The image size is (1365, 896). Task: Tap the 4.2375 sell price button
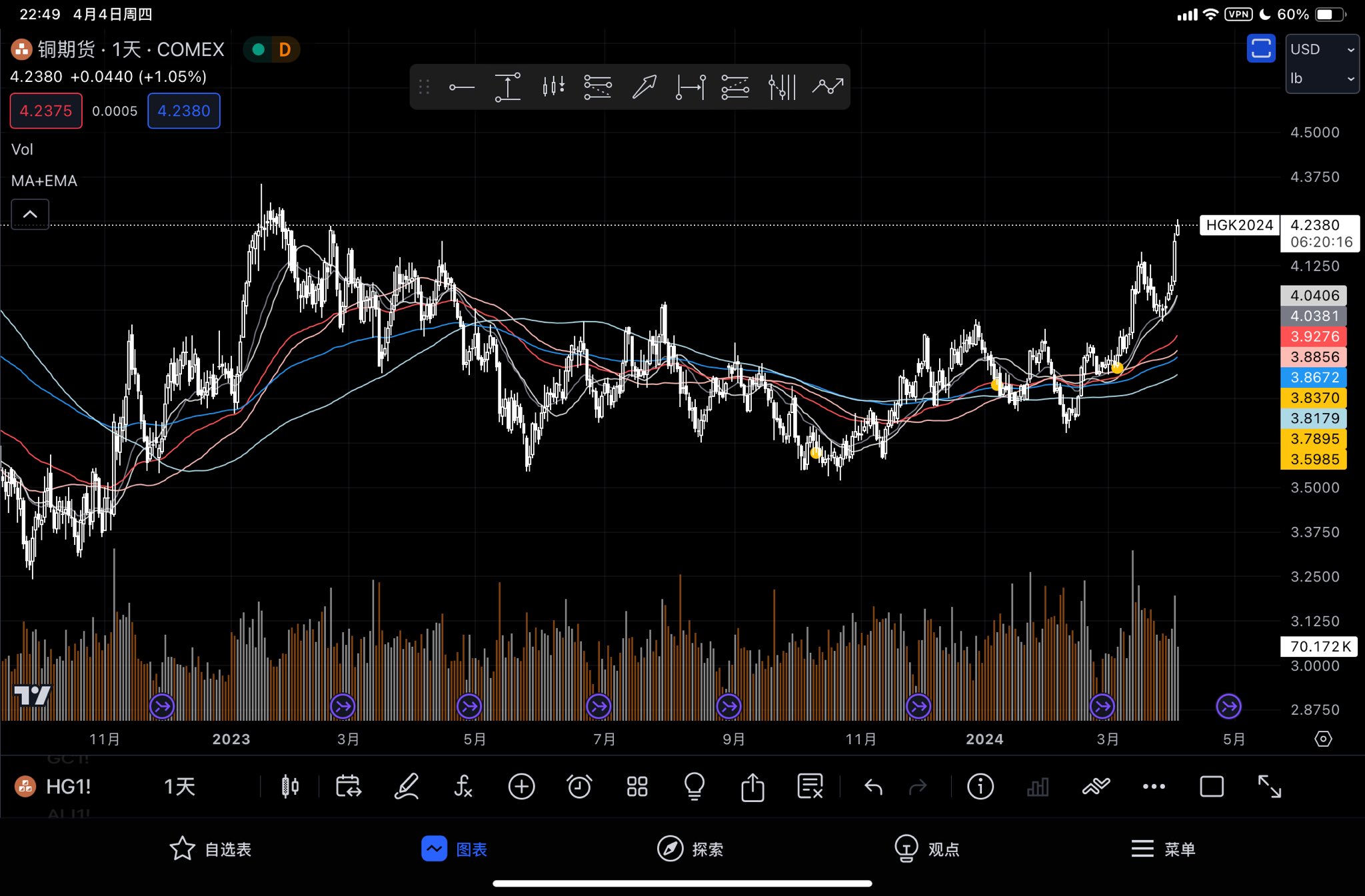tap(46, 111)
